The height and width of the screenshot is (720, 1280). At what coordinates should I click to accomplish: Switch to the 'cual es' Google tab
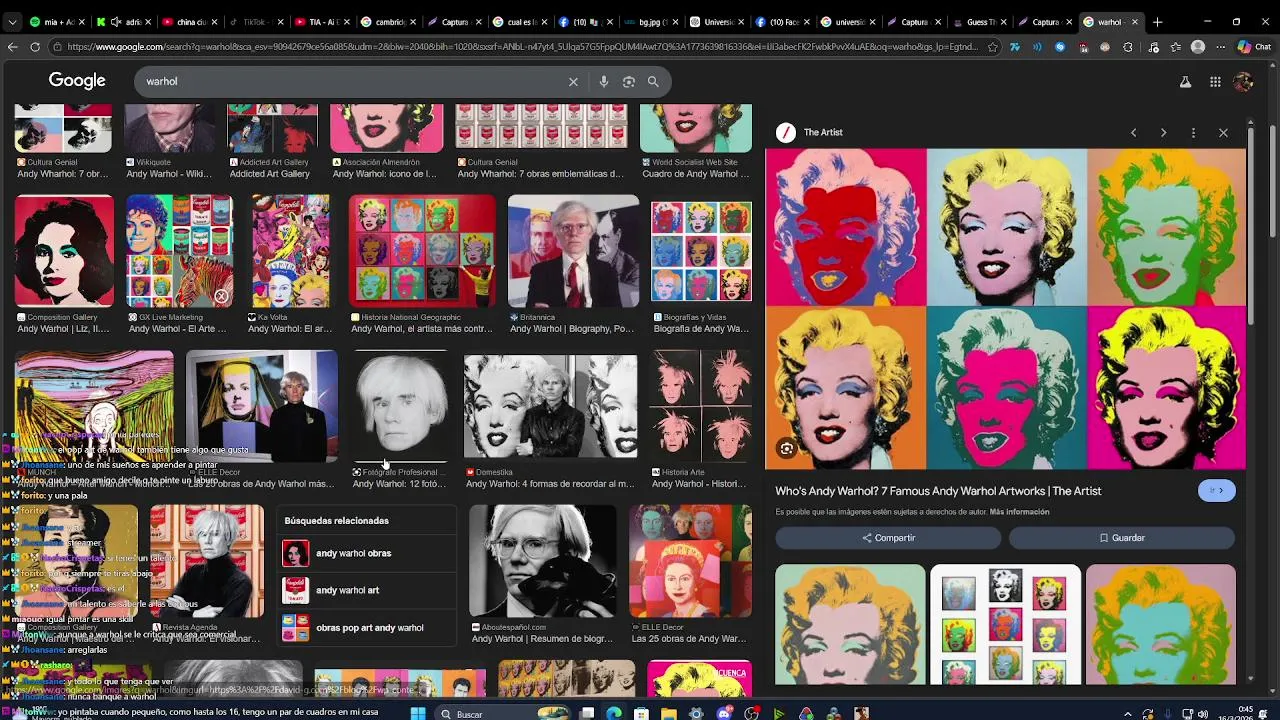[x=521, y=21]
